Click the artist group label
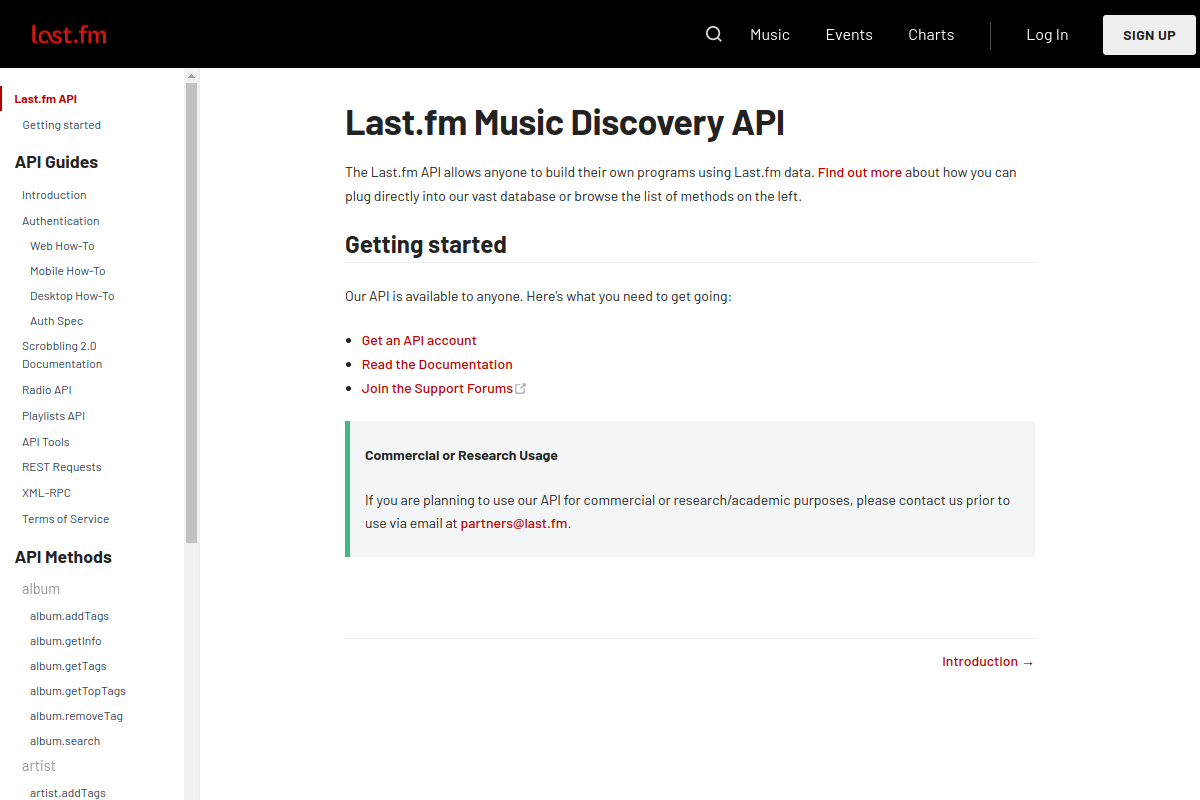Screen dimensions: 1200x800 39,766
